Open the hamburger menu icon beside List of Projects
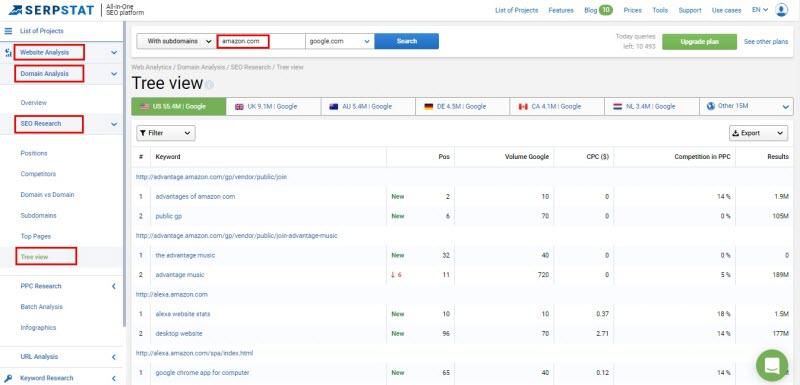This screenshot has width=800, height=385. (8, 31)
